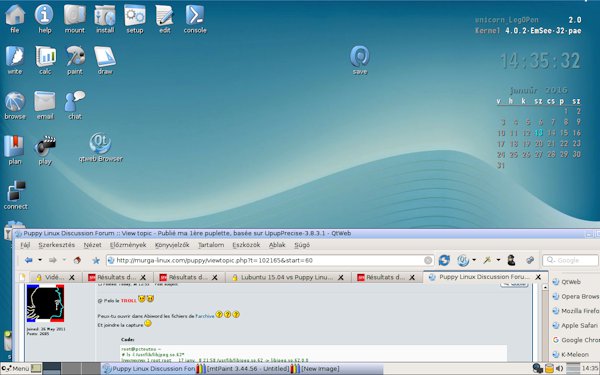Screen dimensions: 600x375
Task: Open the magic wand dropdown arrow
Action: tap(498, 260)
